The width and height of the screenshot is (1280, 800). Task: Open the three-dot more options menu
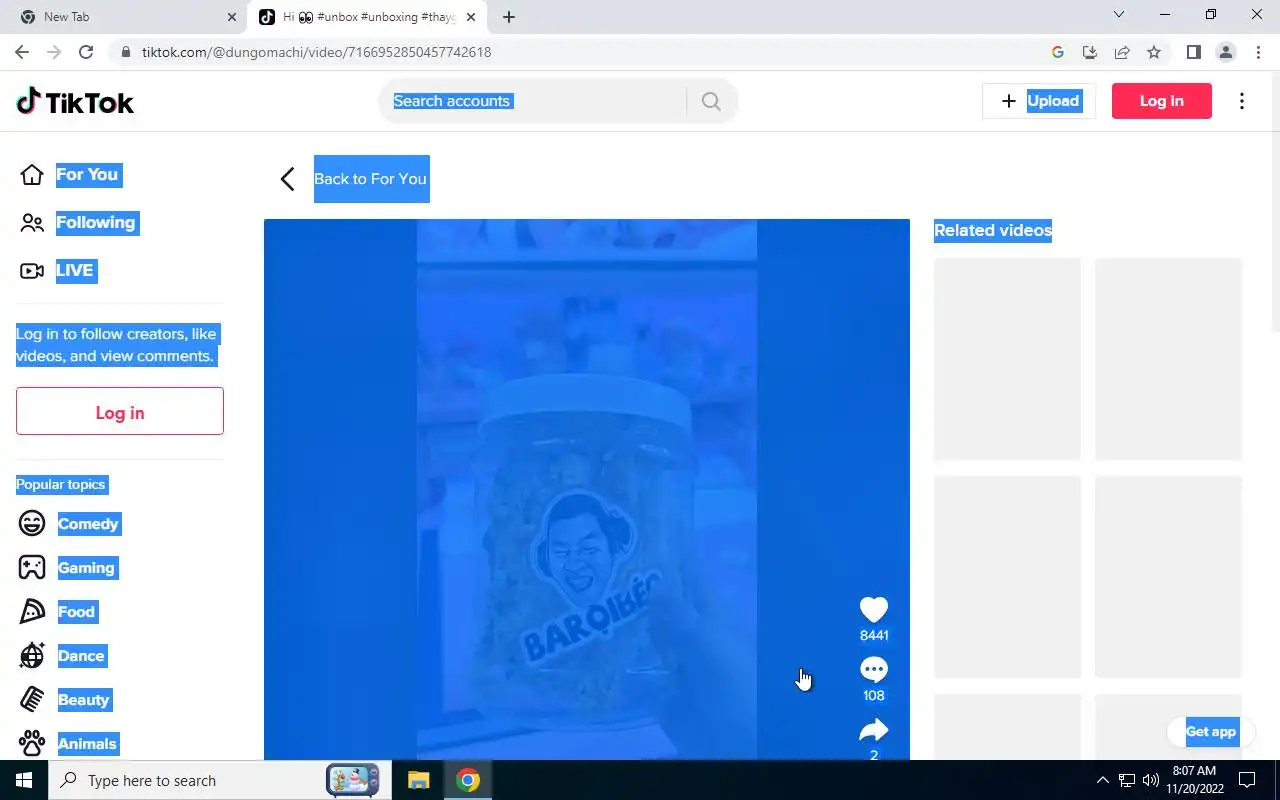[x=1242, y=101]
